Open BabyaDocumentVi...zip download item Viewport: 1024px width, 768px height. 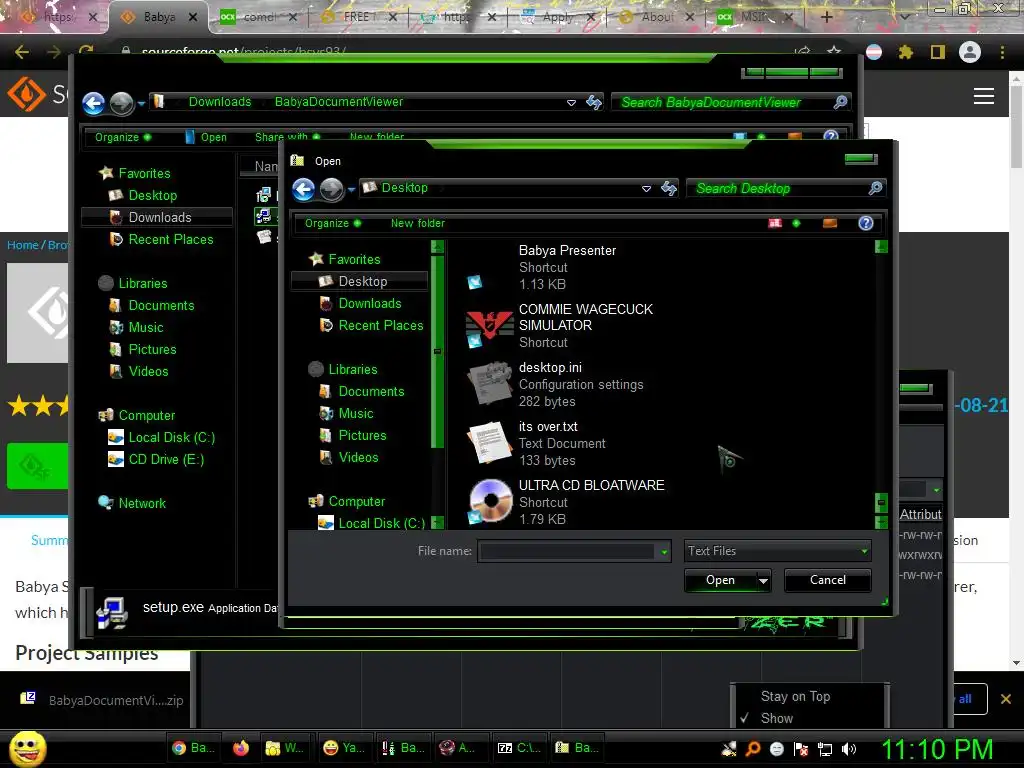102,700
